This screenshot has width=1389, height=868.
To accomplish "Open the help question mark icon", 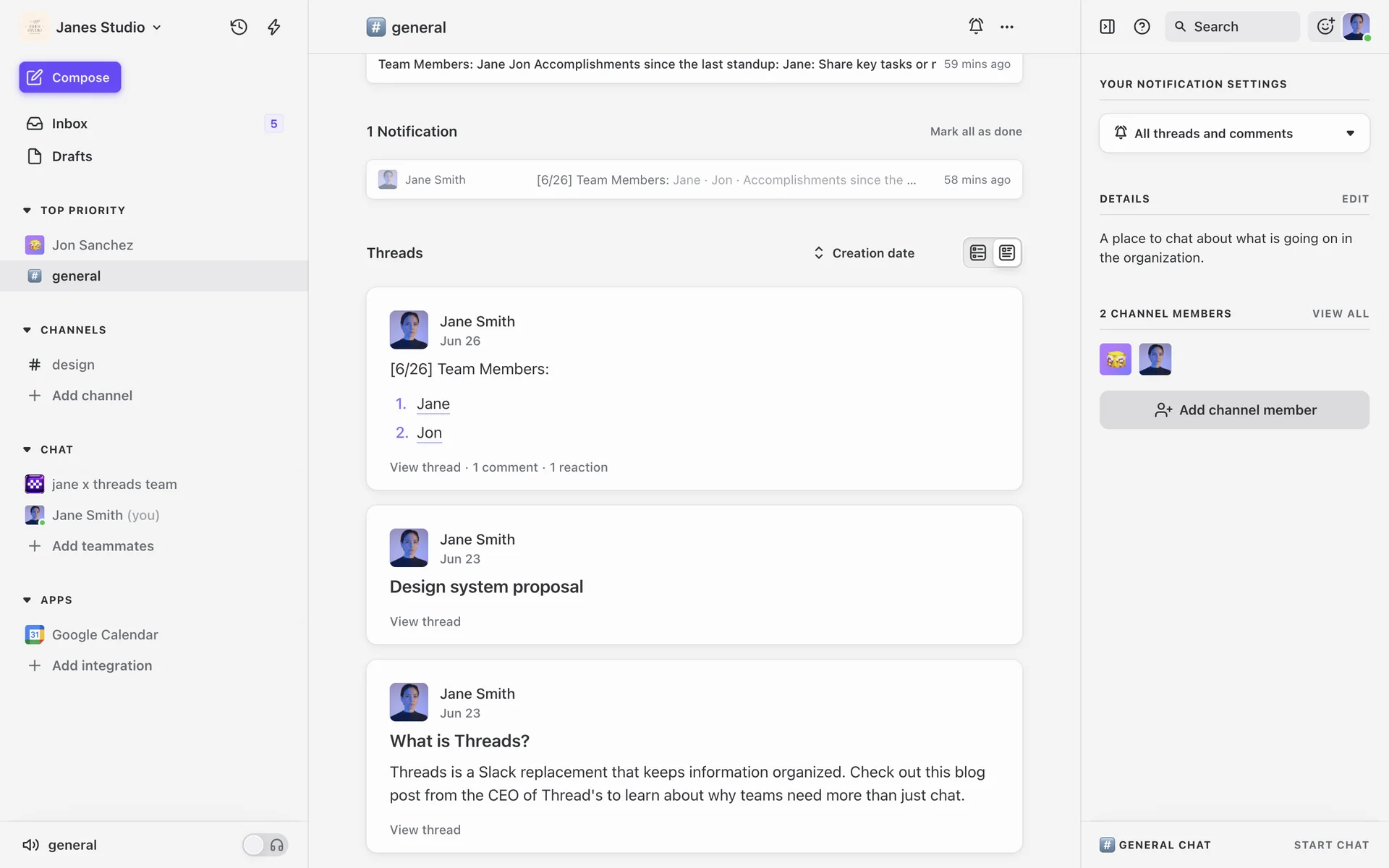I will tap(1142, 27).
